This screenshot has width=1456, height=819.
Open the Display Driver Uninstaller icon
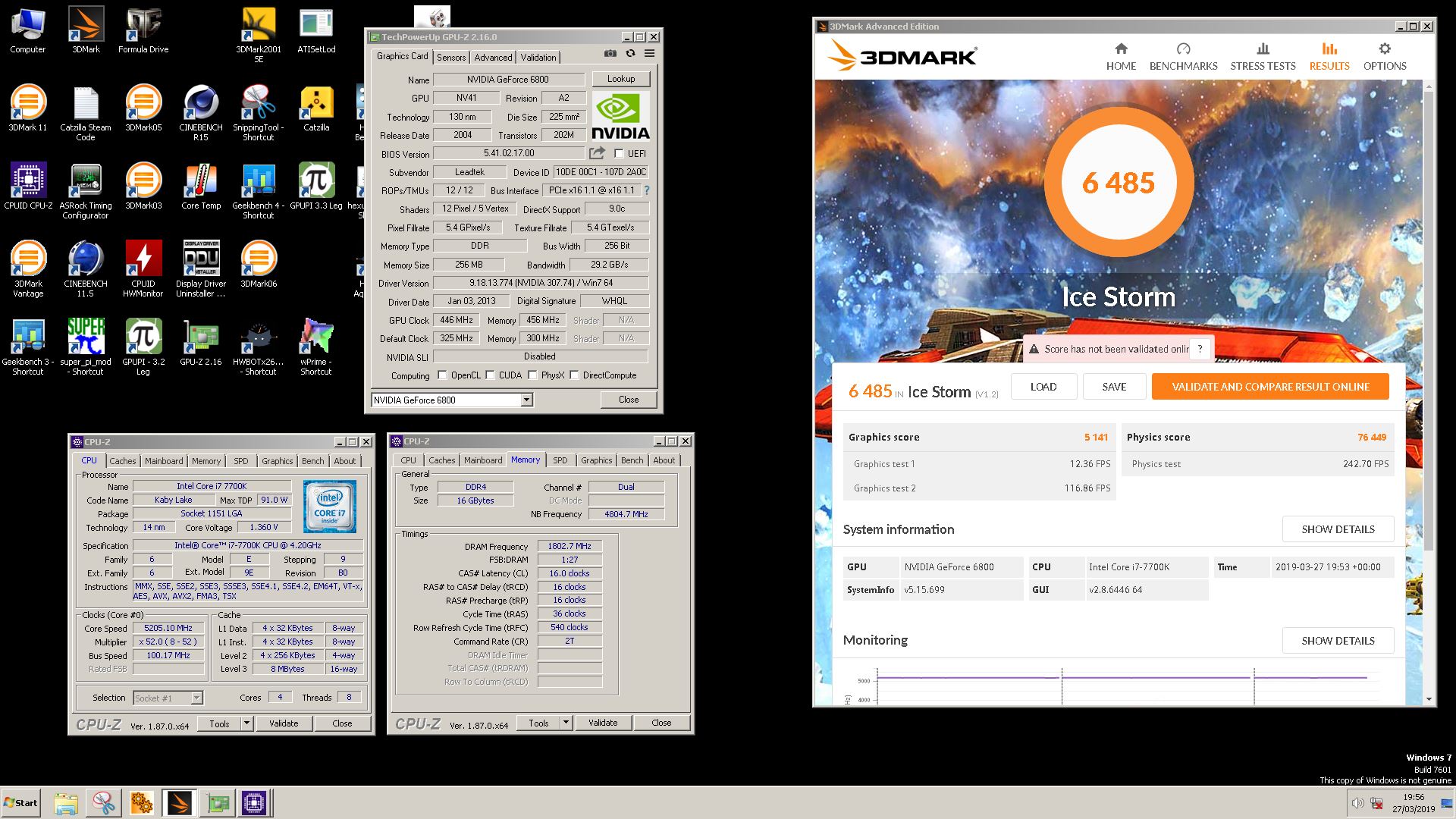(201, 269)
